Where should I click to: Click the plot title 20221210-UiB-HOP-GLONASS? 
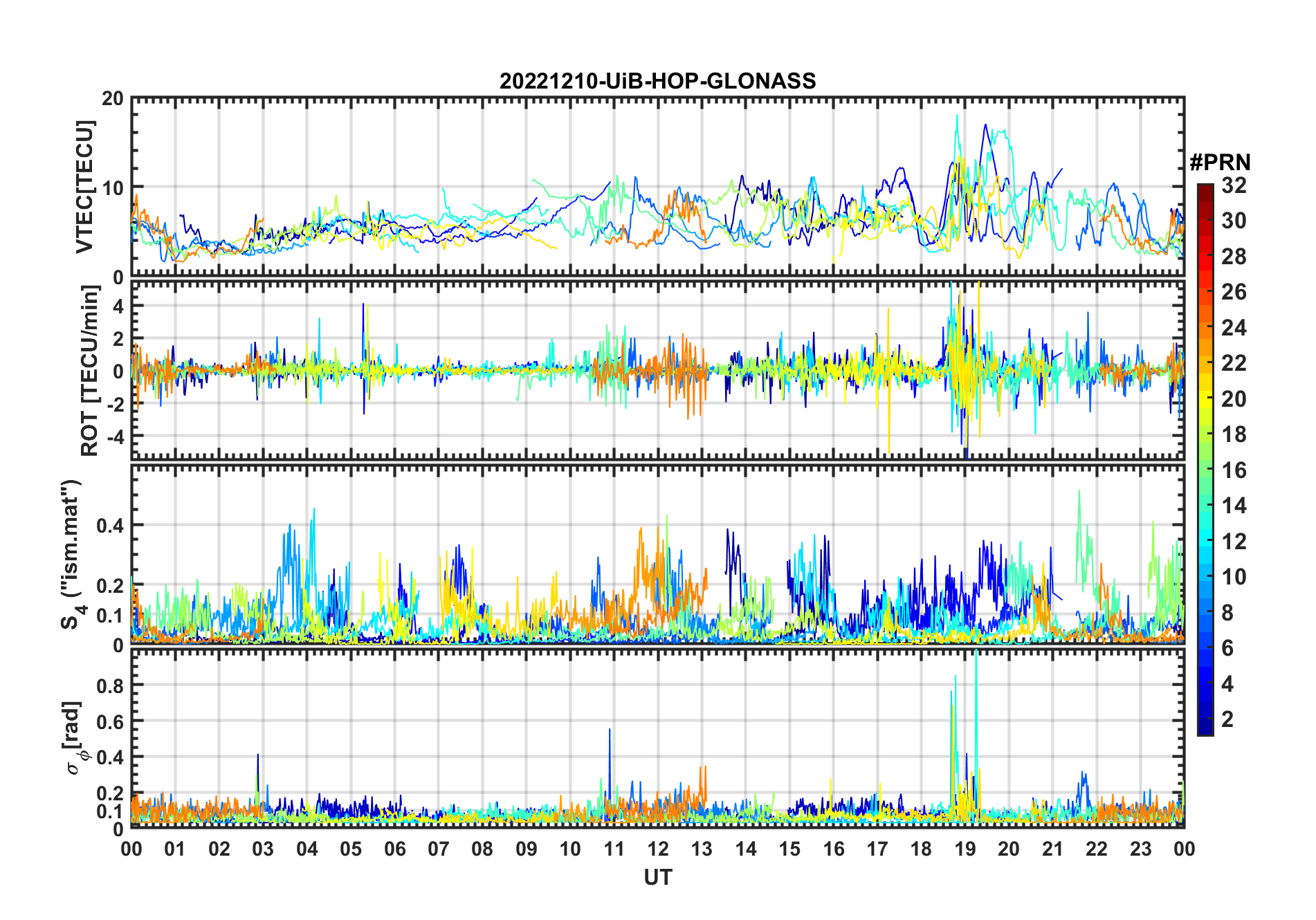pyautogui.click(x=657, y=82)
